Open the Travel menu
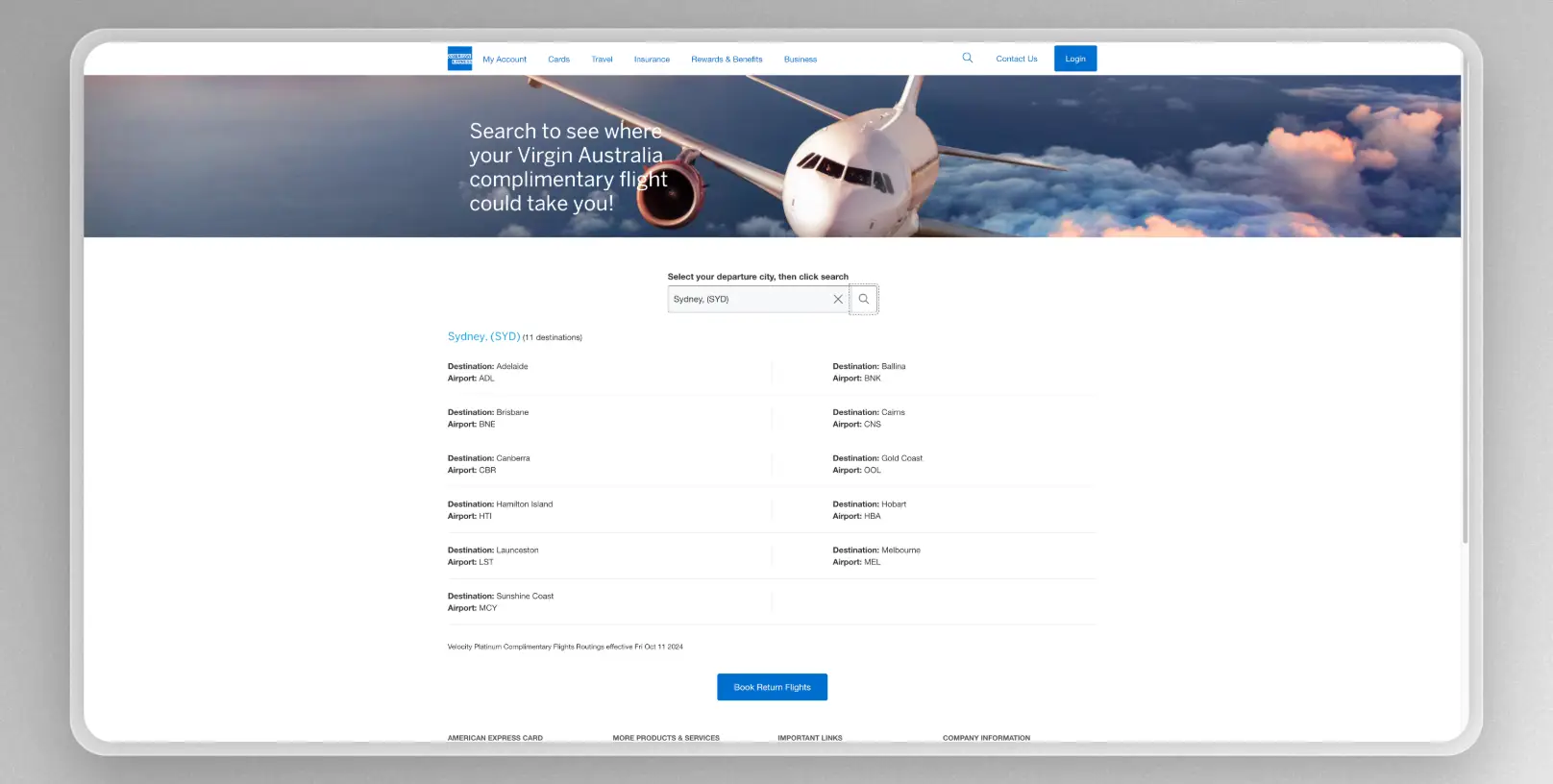 [x=602, y=60]
